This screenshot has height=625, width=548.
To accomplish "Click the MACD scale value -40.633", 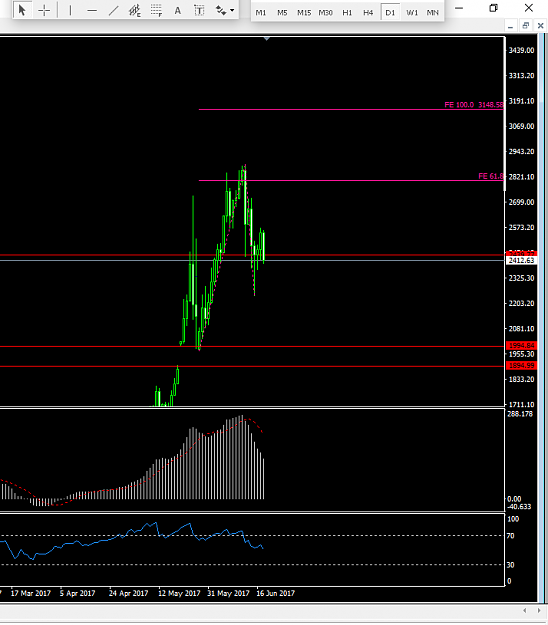I will click(519, 507).
